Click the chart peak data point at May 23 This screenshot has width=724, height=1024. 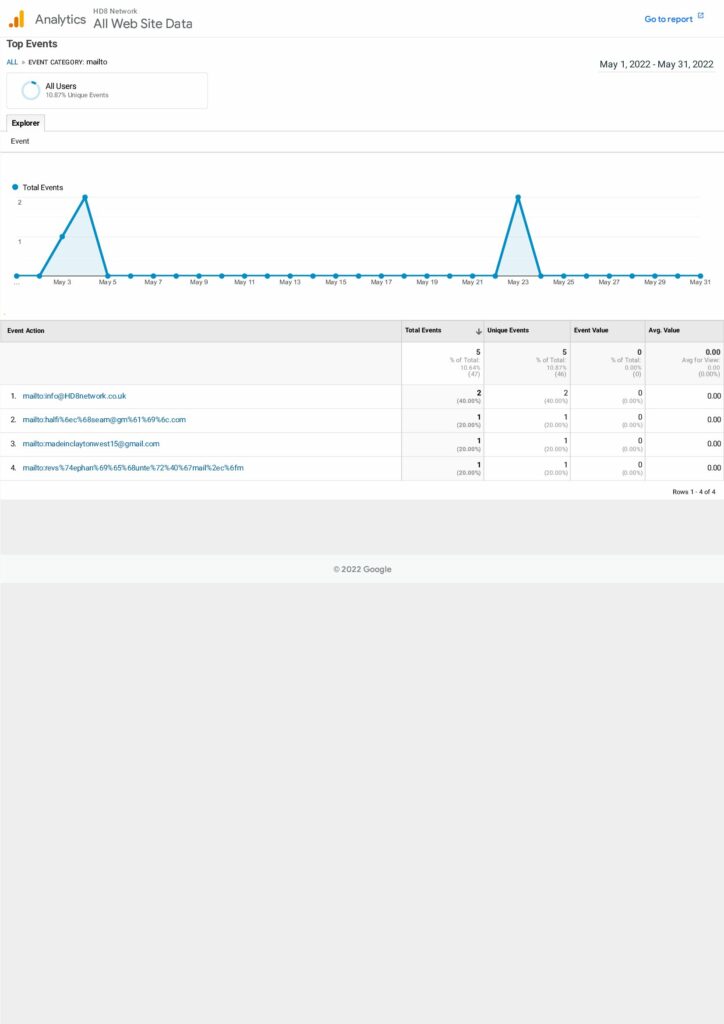(x=518, y=197)
